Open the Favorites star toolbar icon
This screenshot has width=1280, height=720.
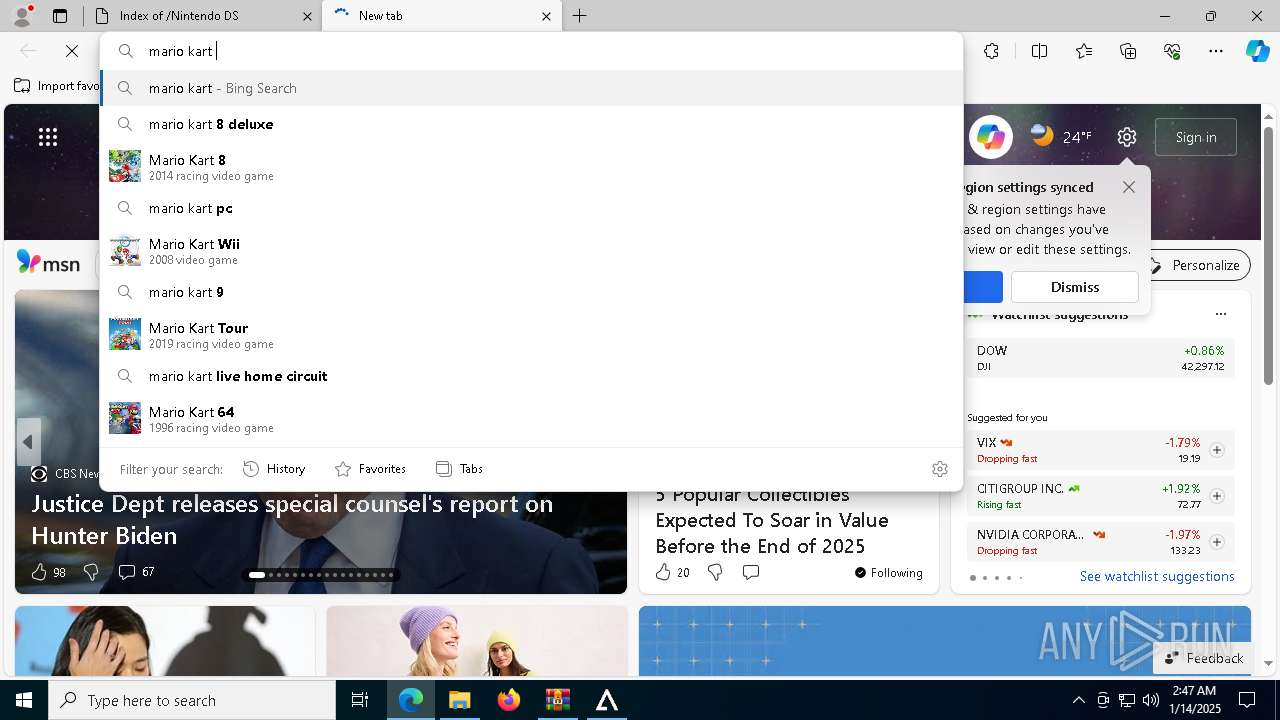[1084, 51]
